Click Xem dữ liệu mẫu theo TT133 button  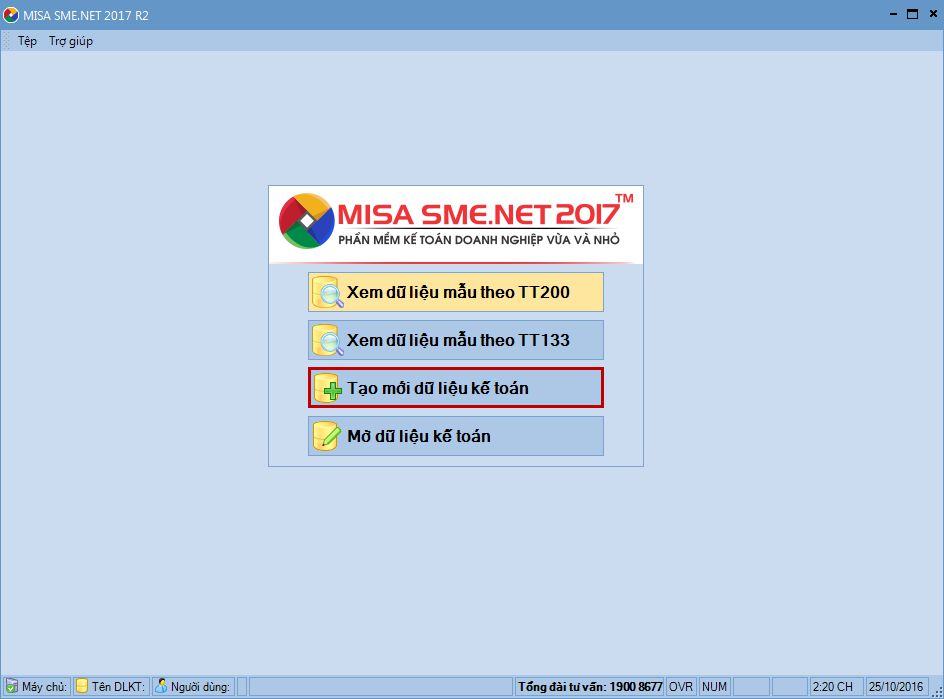pyautogui.click(x=456, y=340)
